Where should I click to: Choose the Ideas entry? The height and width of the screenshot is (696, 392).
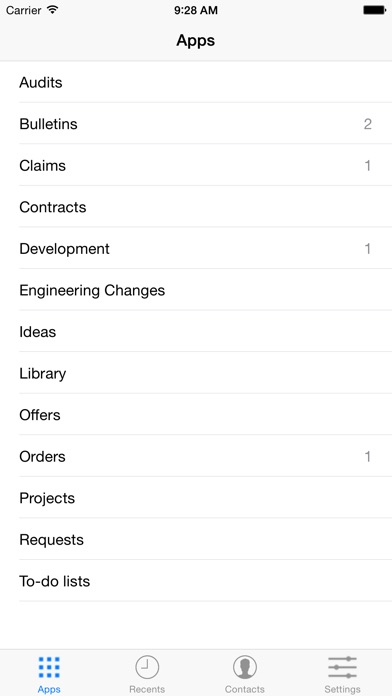click(196, 332)
